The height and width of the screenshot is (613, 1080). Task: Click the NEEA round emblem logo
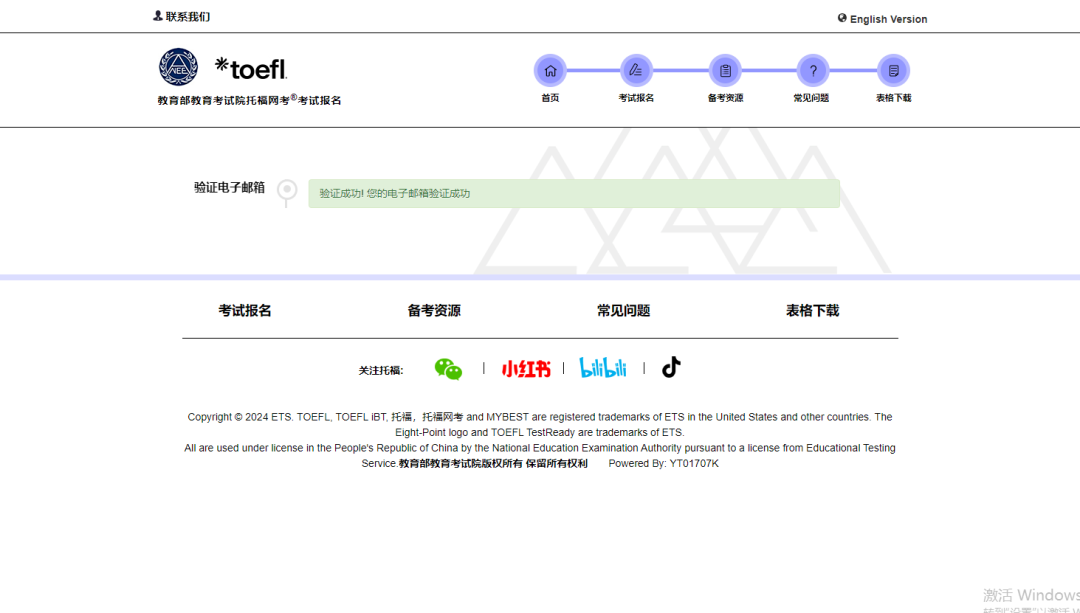178,67
